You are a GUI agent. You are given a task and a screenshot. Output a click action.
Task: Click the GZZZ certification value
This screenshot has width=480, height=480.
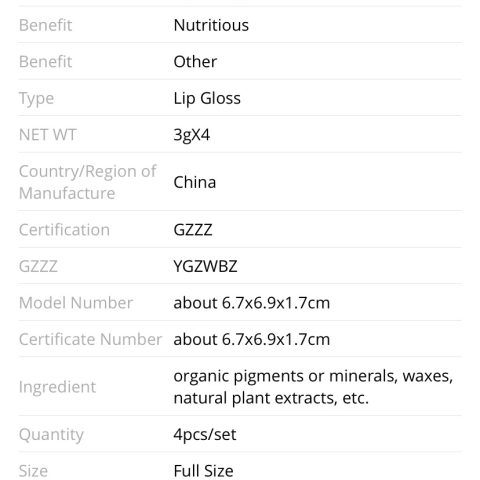pyautogui.click(x=193, y=230)
